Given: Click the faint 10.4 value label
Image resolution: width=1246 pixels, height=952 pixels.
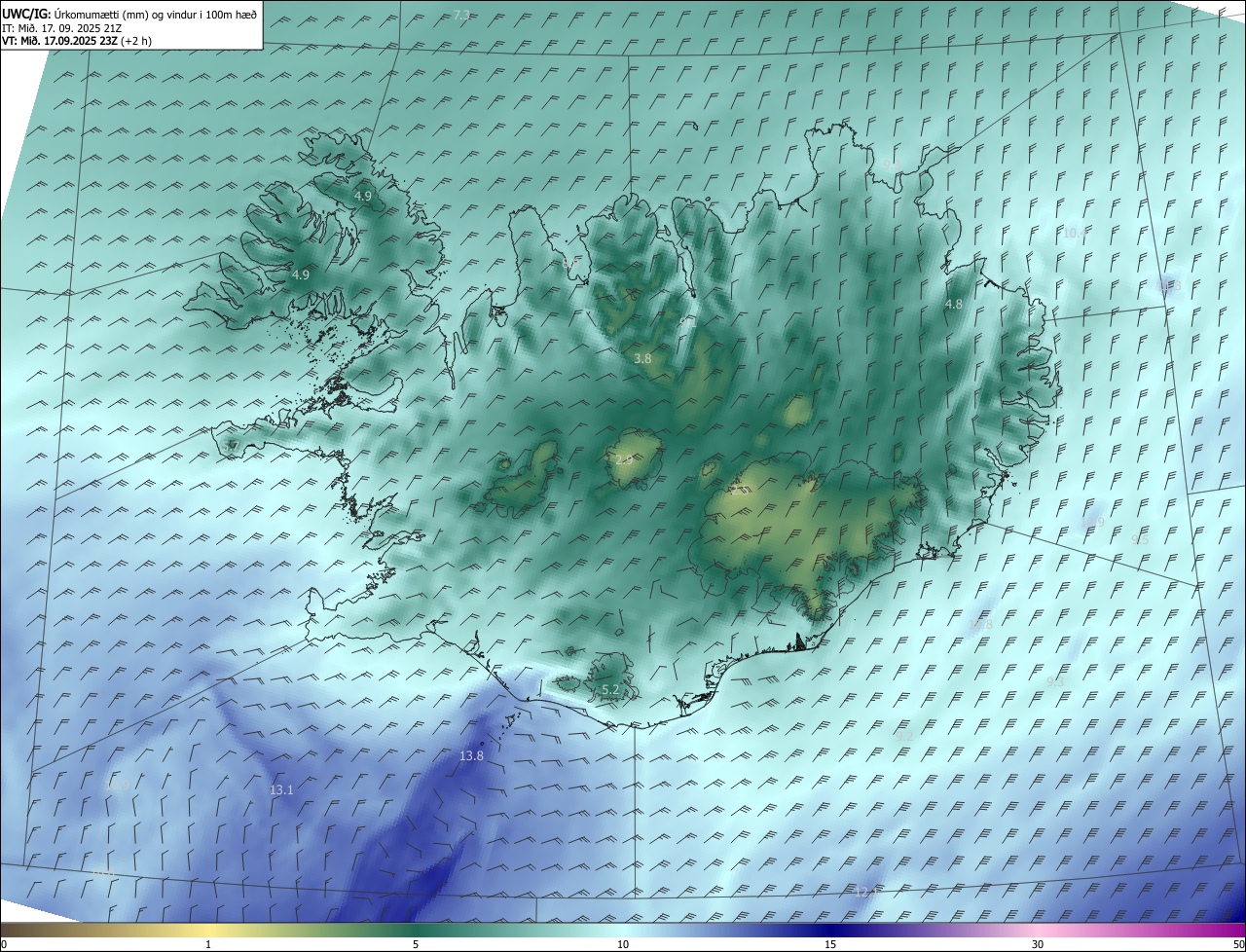Looking at the screenshot, I should pos(1074,234).
